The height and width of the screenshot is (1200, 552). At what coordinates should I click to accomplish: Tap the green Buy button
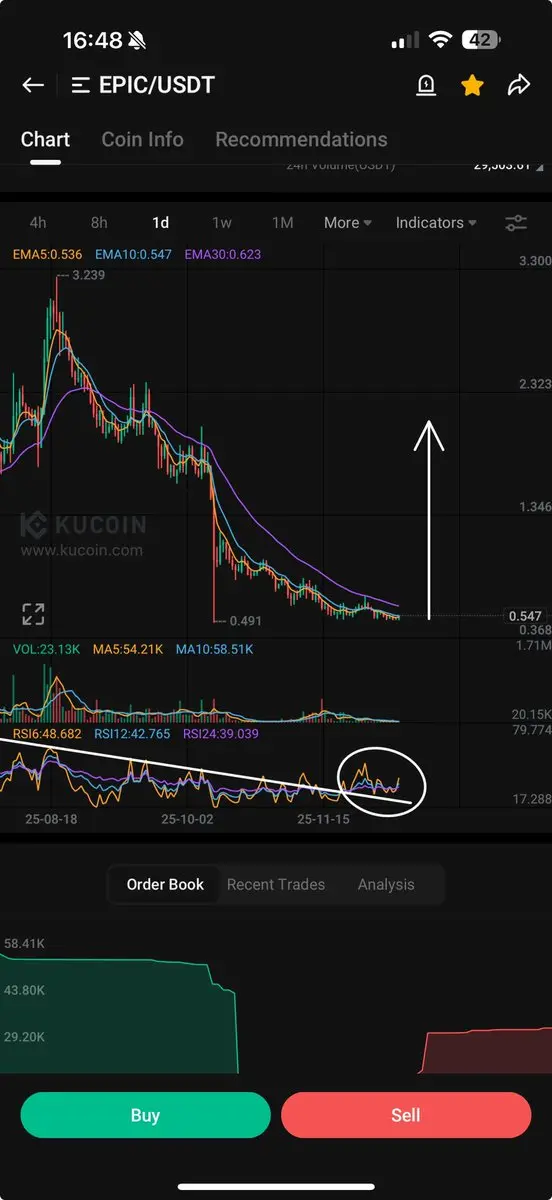(145, 1115)
